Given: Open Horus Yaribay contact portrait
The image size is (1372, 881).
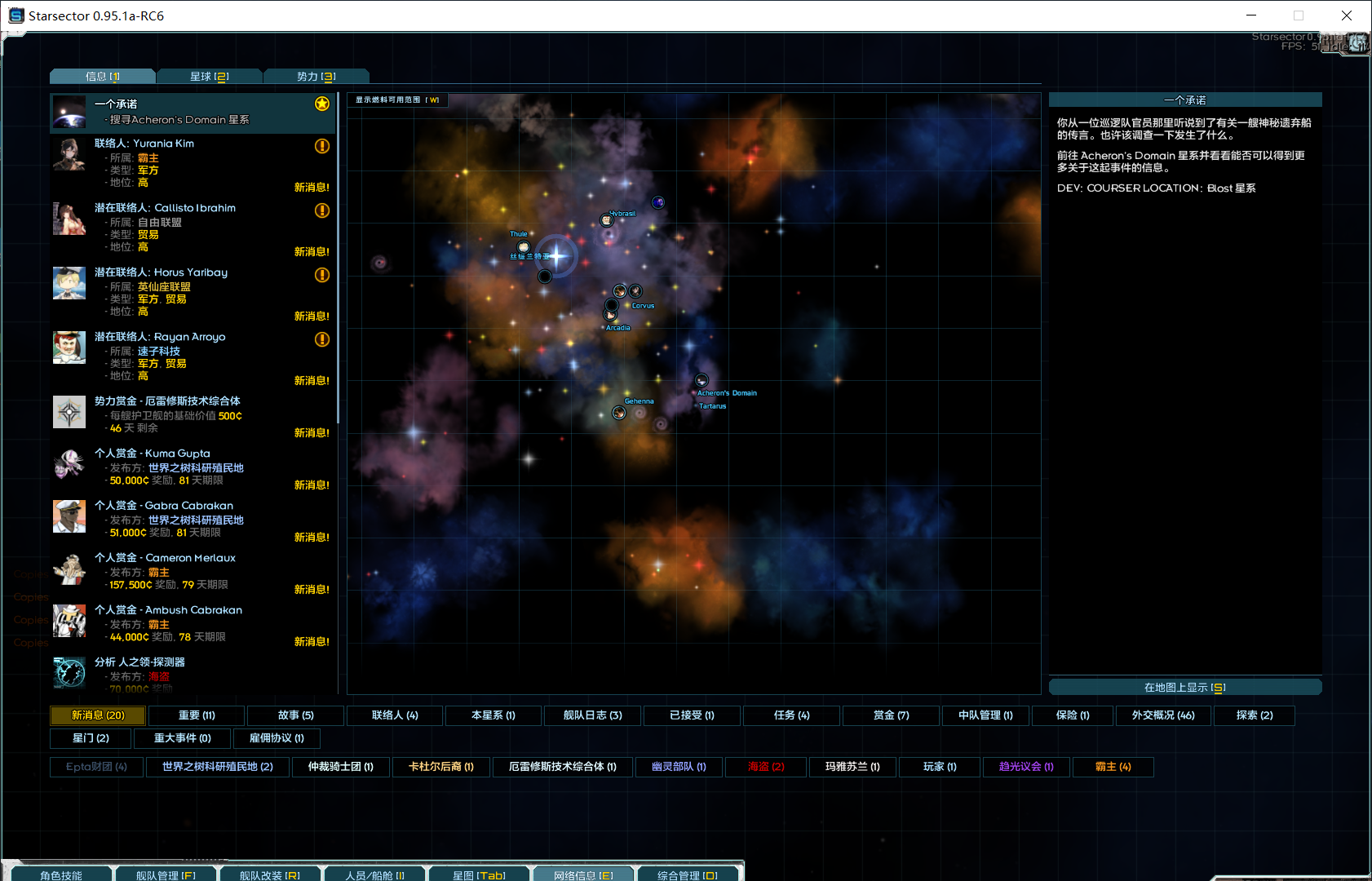Looking at the screenshot, I should [69, 283].
